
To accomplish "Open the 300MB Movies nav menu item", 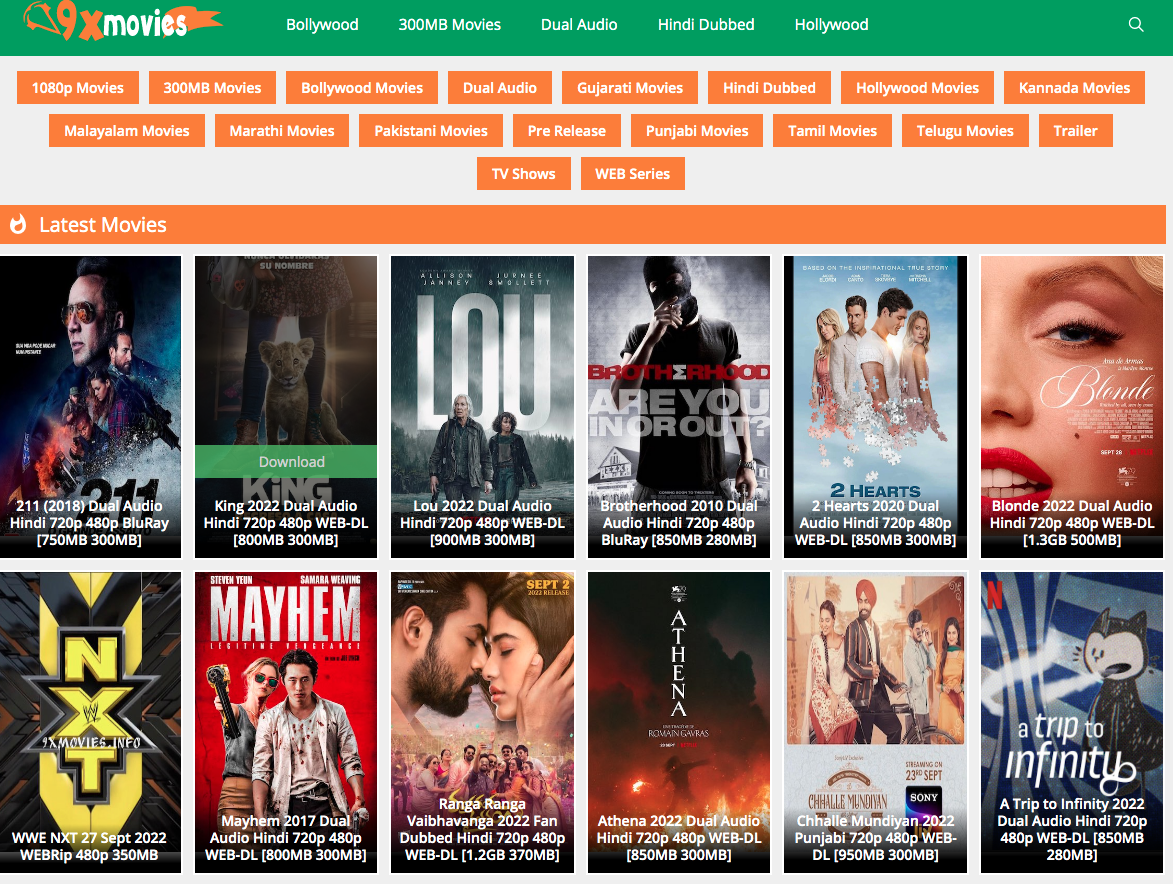I will tap(450, 25).
